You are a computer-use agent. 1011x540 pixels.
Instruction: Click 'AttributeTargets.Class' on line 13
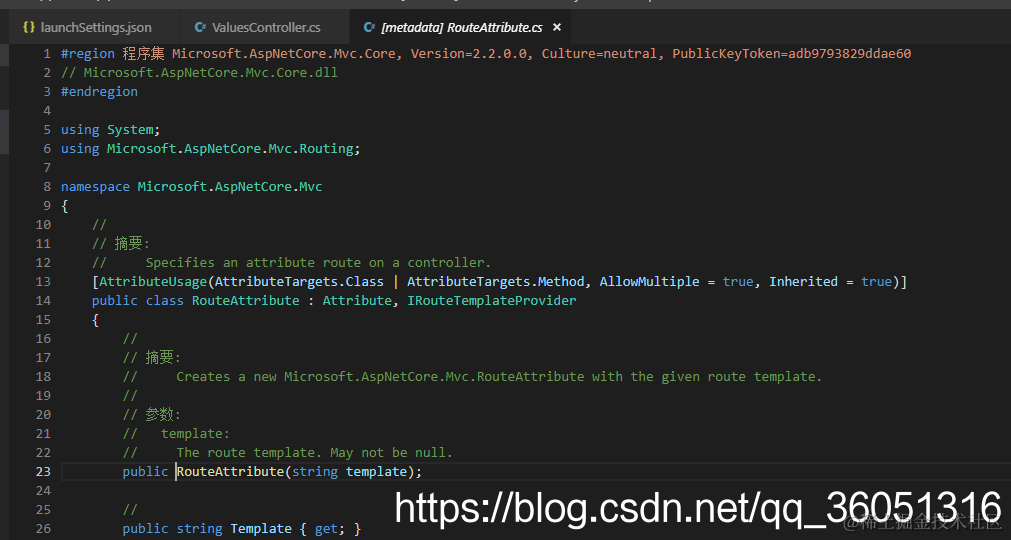pos(299,282)
